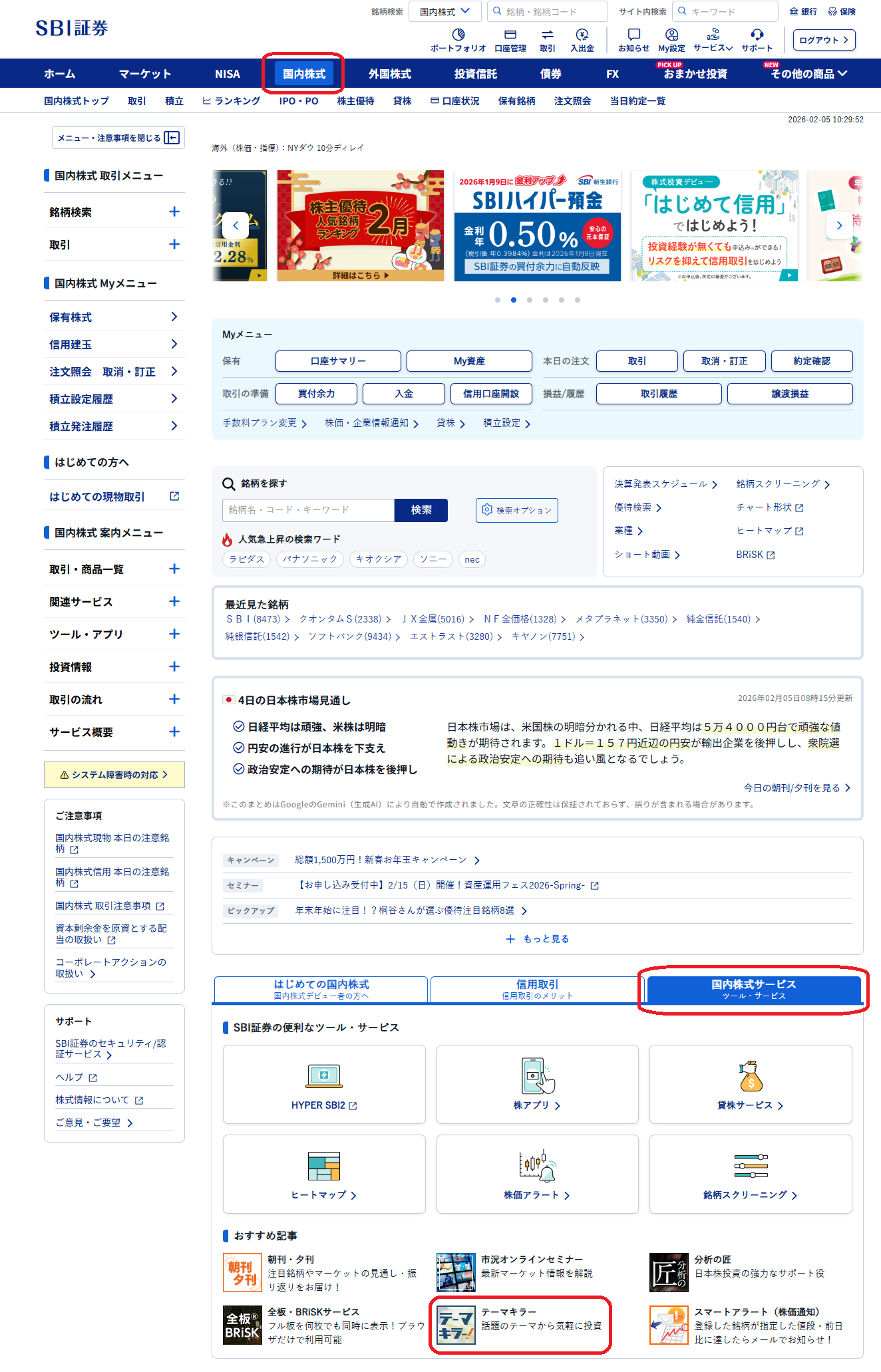Expand the 銘柄検索 sidebar section

pos(174,212)
